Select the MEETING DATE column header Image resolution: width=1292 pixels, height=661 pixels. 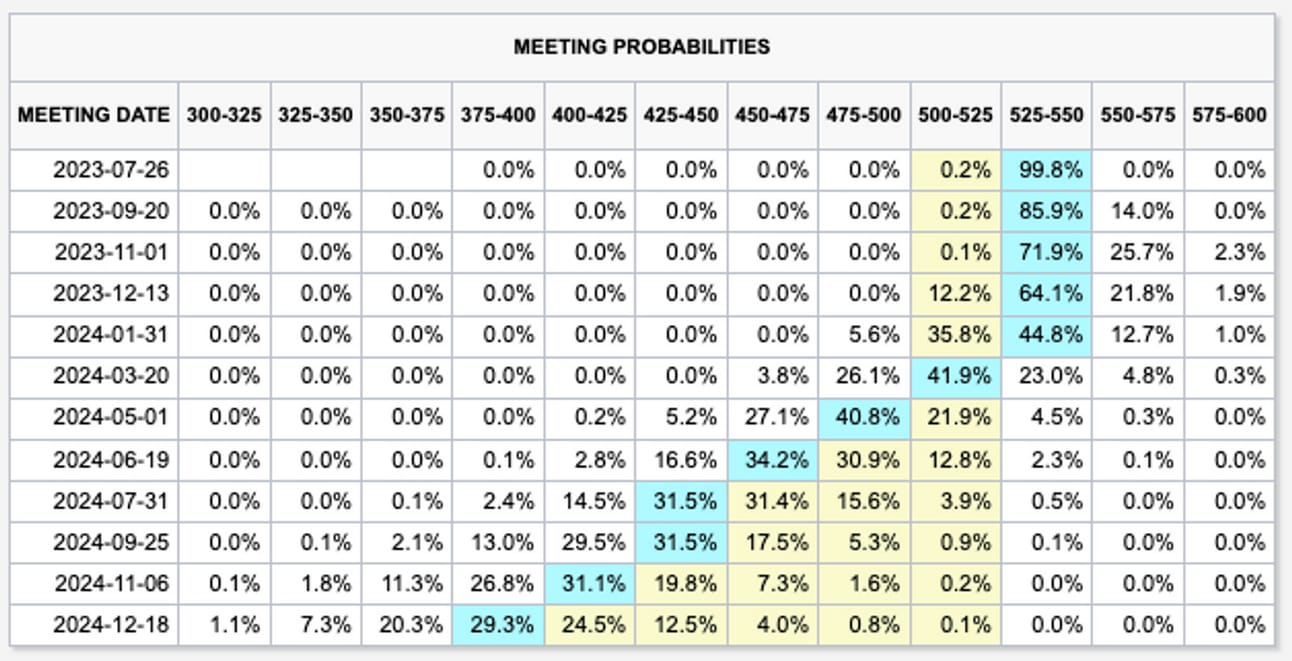coord(94,115)
